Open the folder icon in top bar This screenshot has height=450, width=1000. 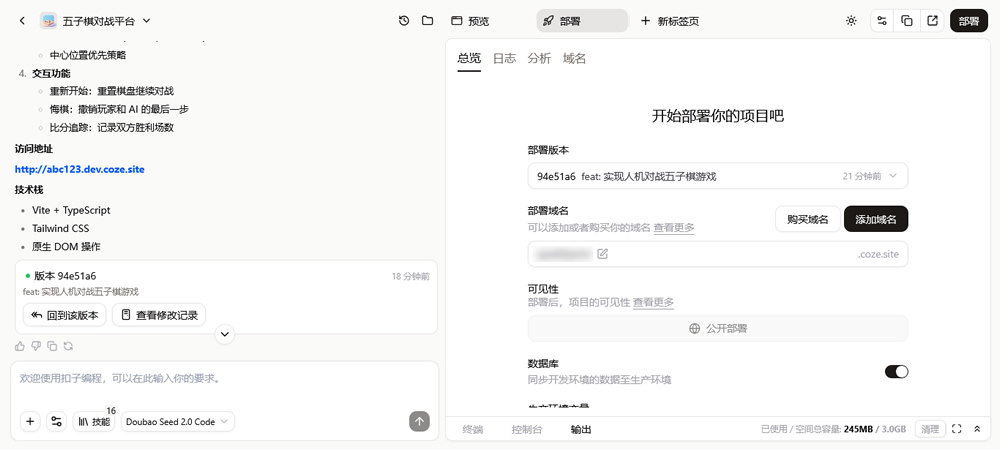tap(427, 21)
